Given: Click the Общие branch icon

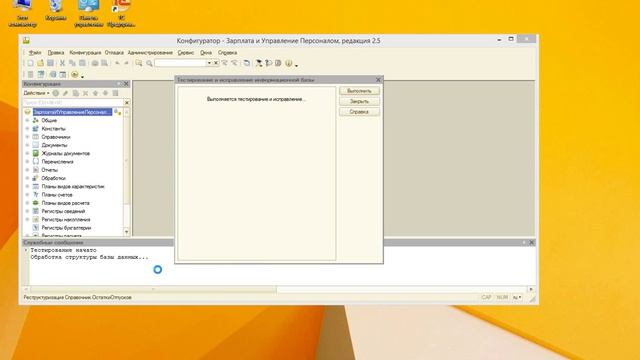Looking at the screenshot, I should pos(36,120).
